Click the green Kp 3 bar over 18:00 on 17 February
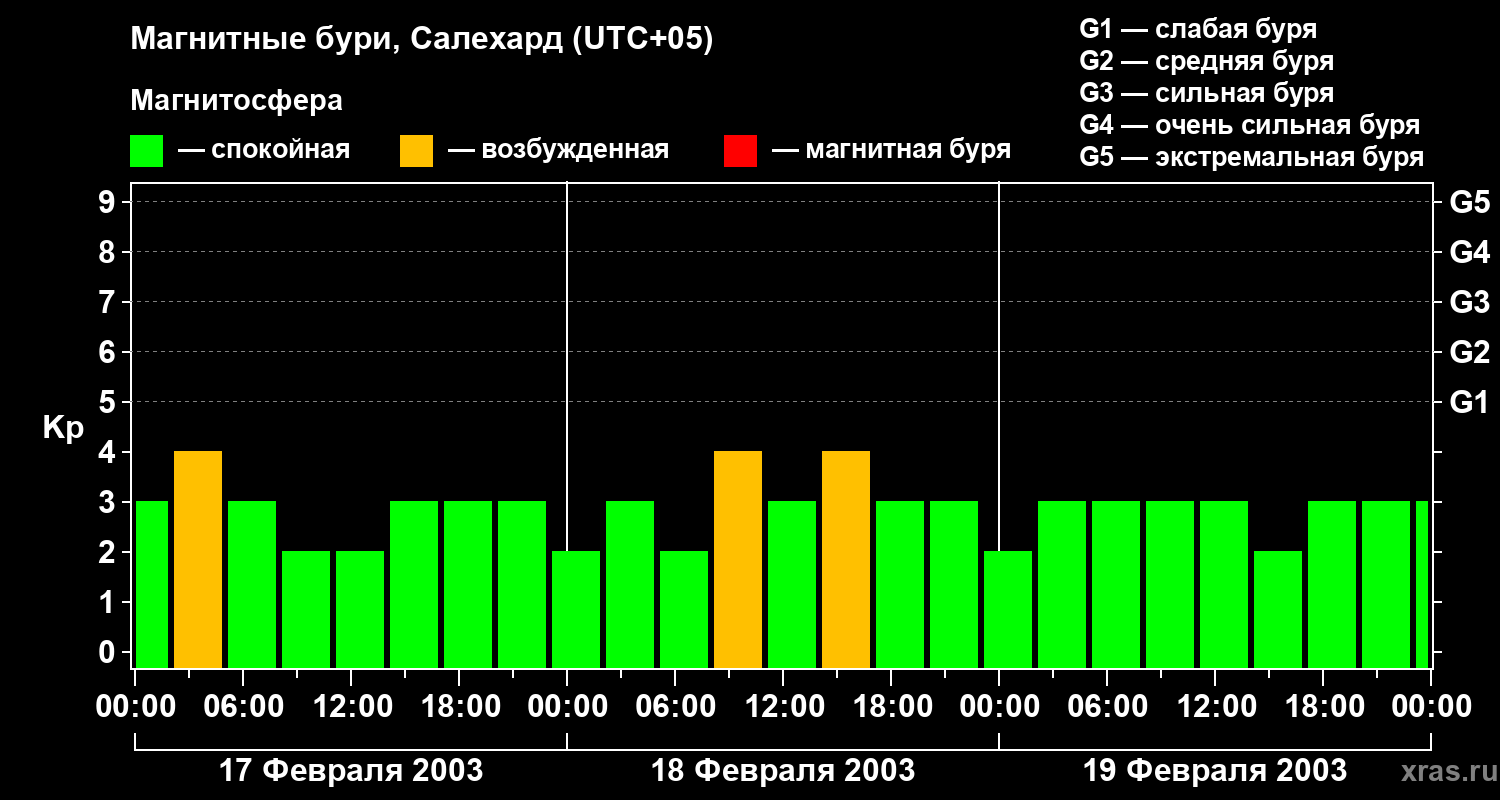Screen dimensions: 1500x800 click(468, 585)
